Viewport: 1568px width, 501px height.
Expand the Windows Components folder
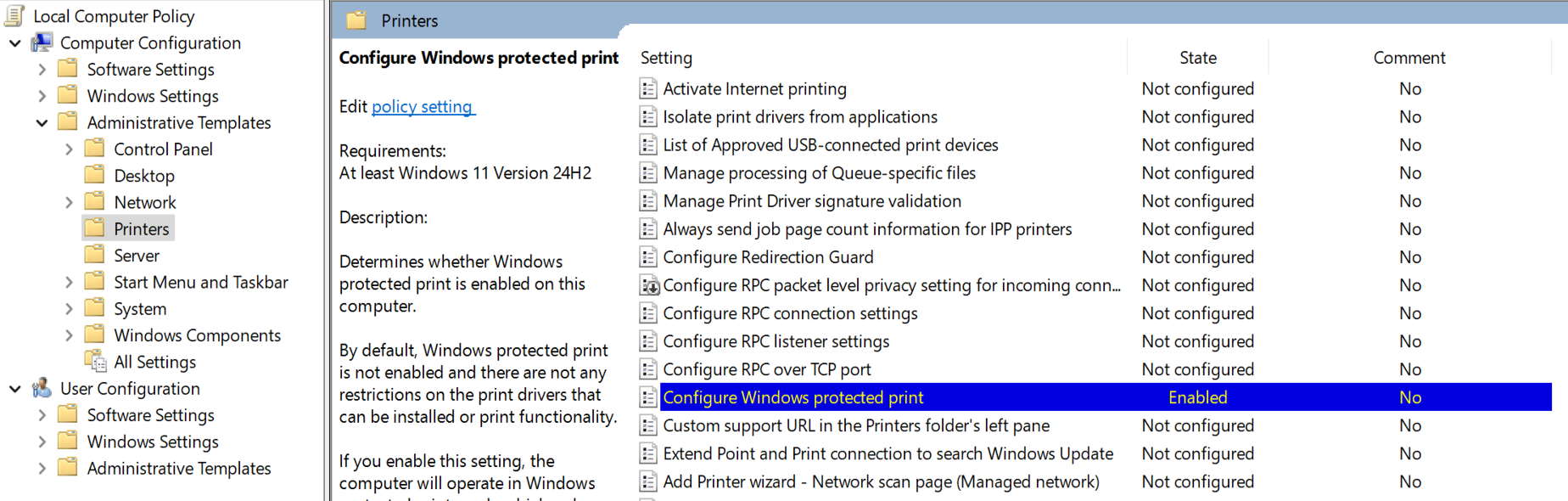click(69, 335)
